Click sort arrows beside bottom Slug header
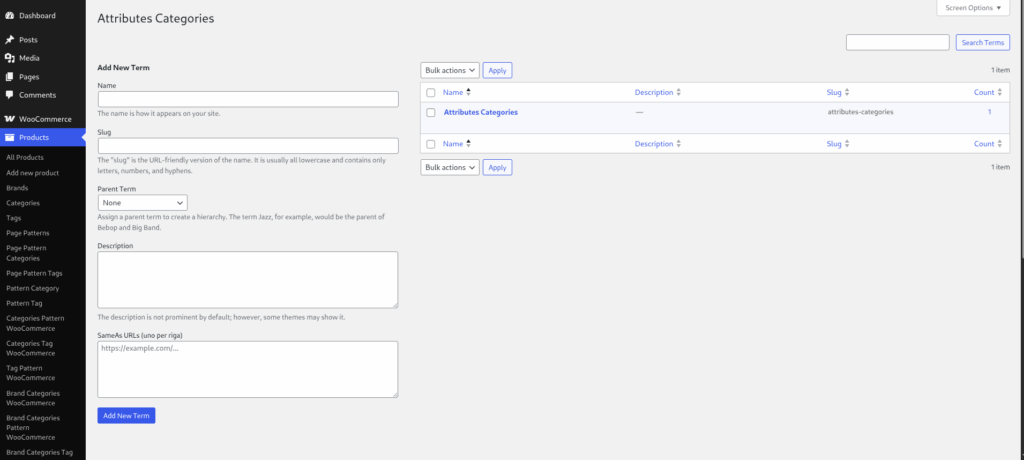This screenshot has width=1024, height=460. 846,144
